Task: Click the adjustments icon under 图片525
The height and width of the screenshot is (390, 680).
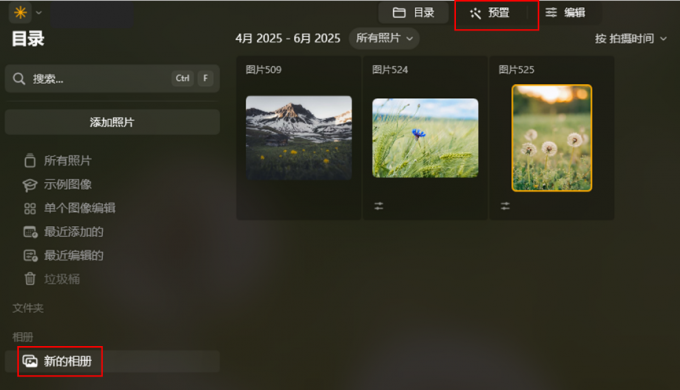Action: [505, 206]
